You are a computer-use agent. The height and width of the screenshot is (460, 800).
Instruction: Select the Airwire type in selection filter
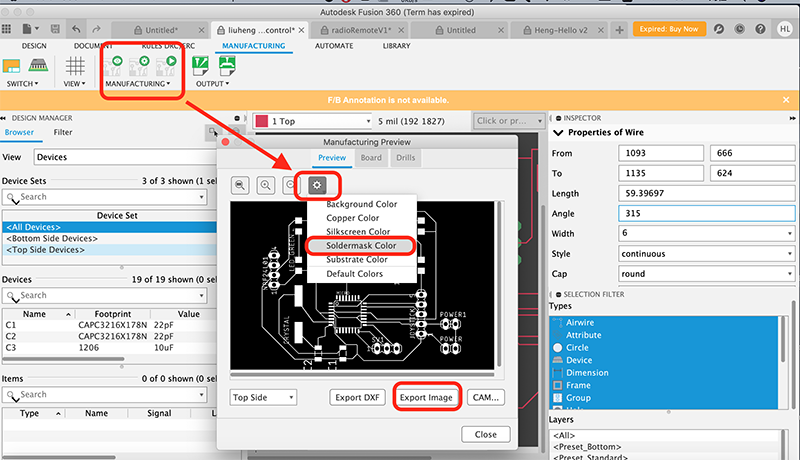(x=580, y=322)
